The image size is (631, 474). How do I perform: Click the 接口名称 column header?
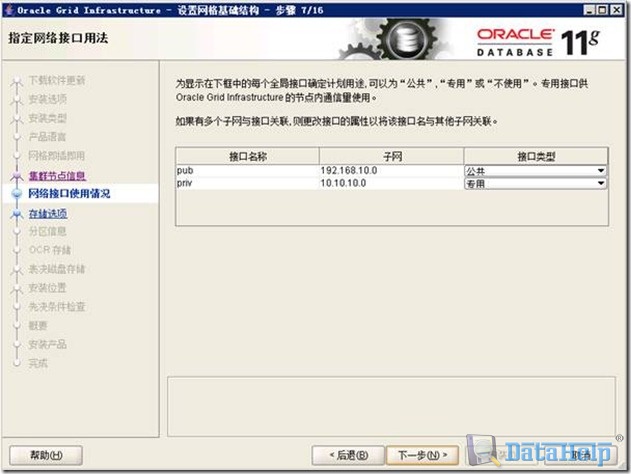pyautogui.click(x=247, y=156)
